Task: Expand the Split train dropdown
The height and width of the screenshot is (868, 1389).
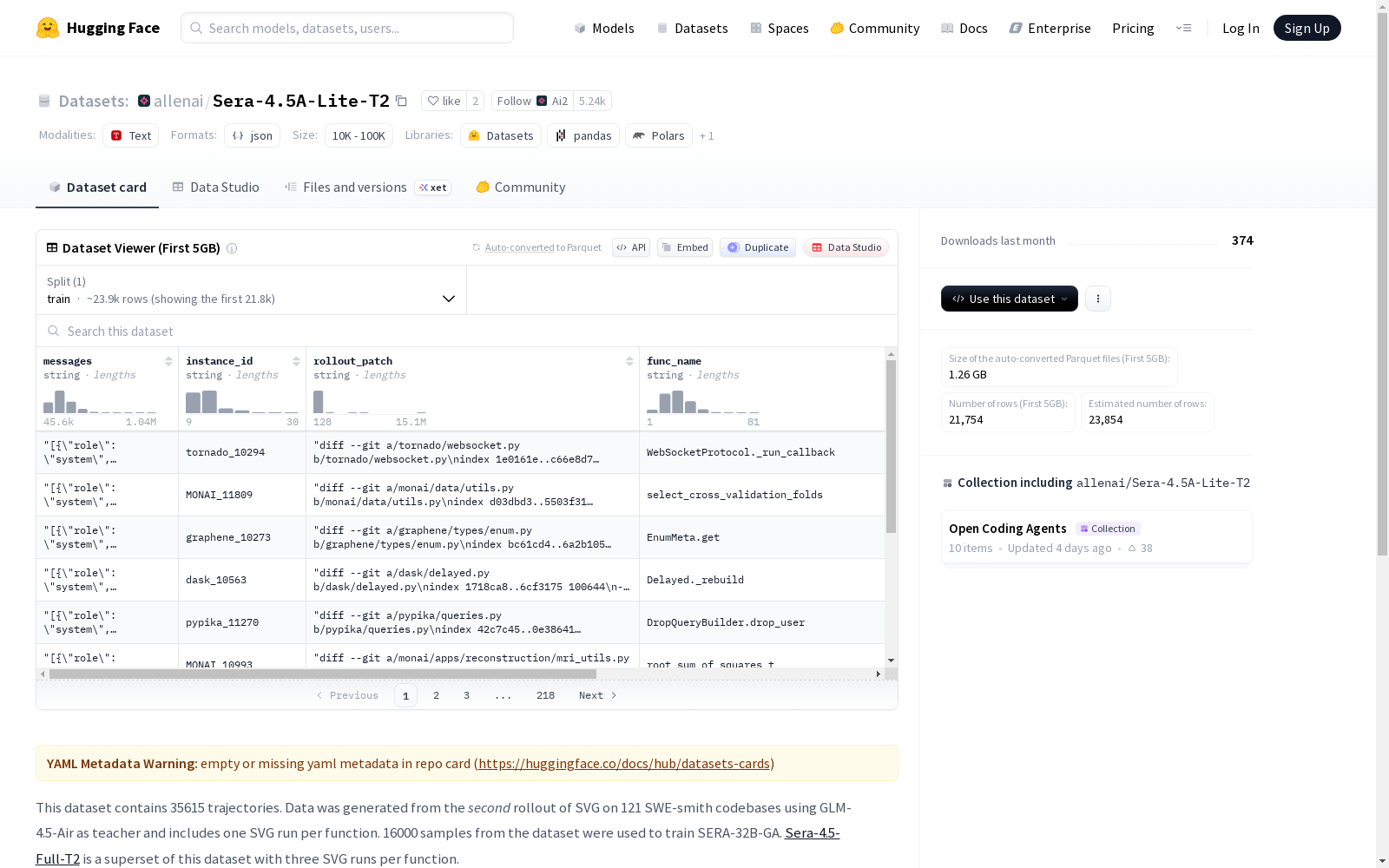Action: pyautogui.click(x=252, y=290)
